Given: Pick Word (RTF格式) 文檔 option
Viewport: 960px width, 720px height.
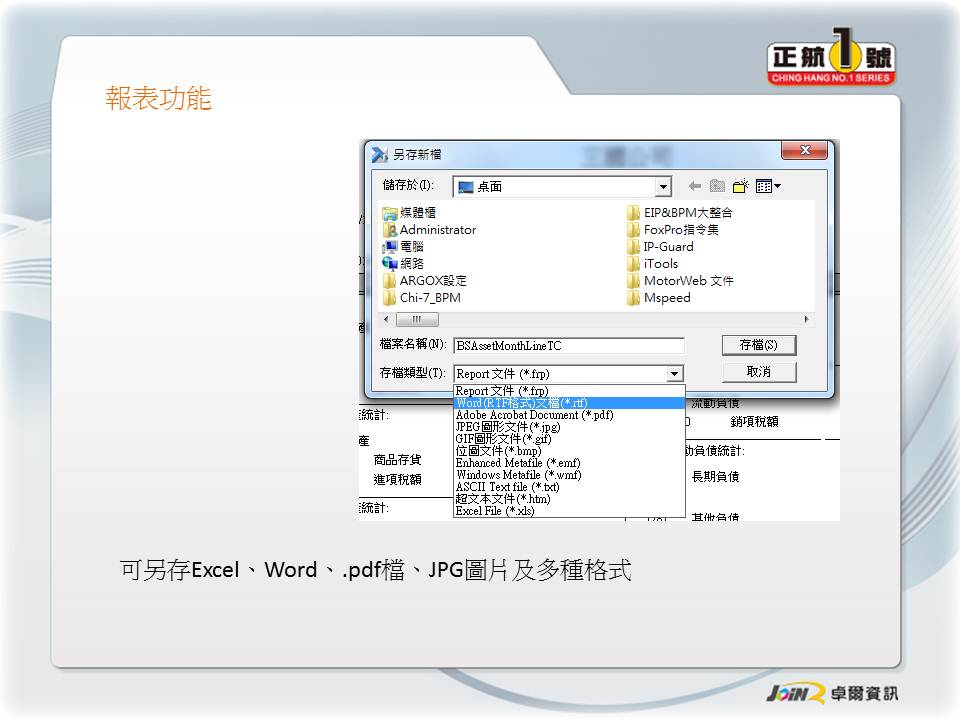Looking at the screenshot, I should tap(521, 403).
